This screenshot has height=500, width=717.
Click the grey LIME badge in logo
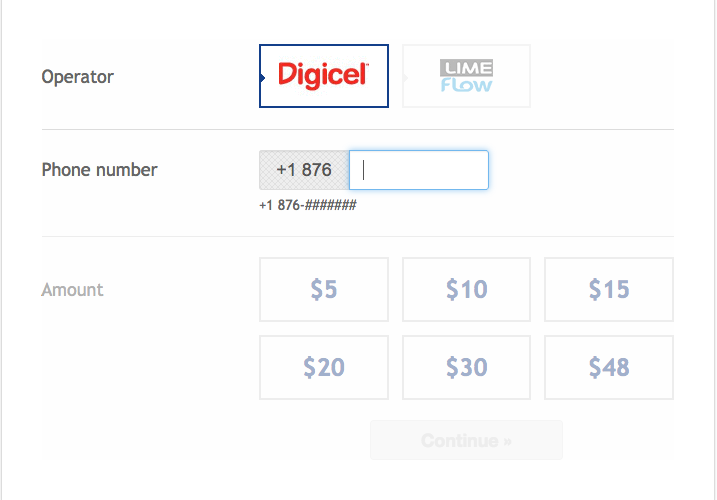pos(466,68)
